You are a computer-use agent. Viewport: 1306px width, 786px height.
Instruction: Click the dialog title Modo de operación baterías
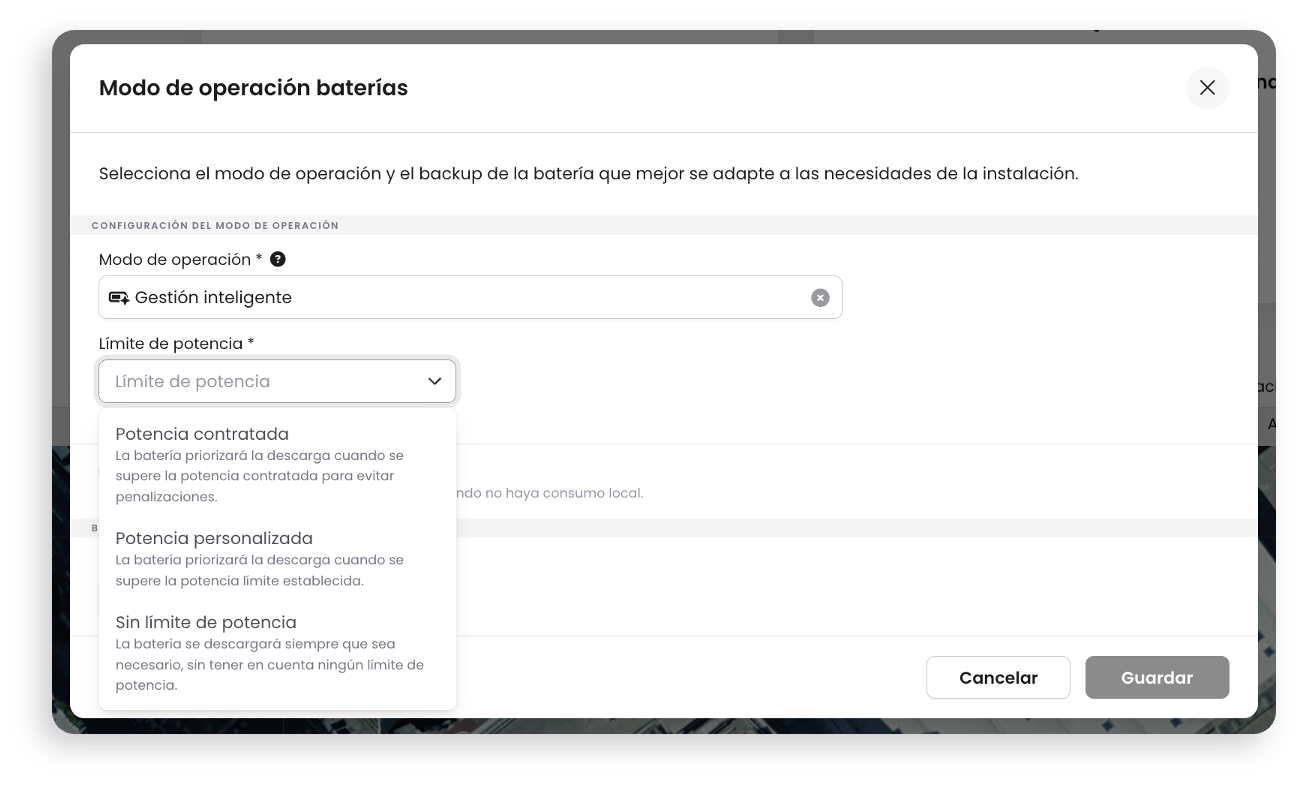tap(253, 88)
